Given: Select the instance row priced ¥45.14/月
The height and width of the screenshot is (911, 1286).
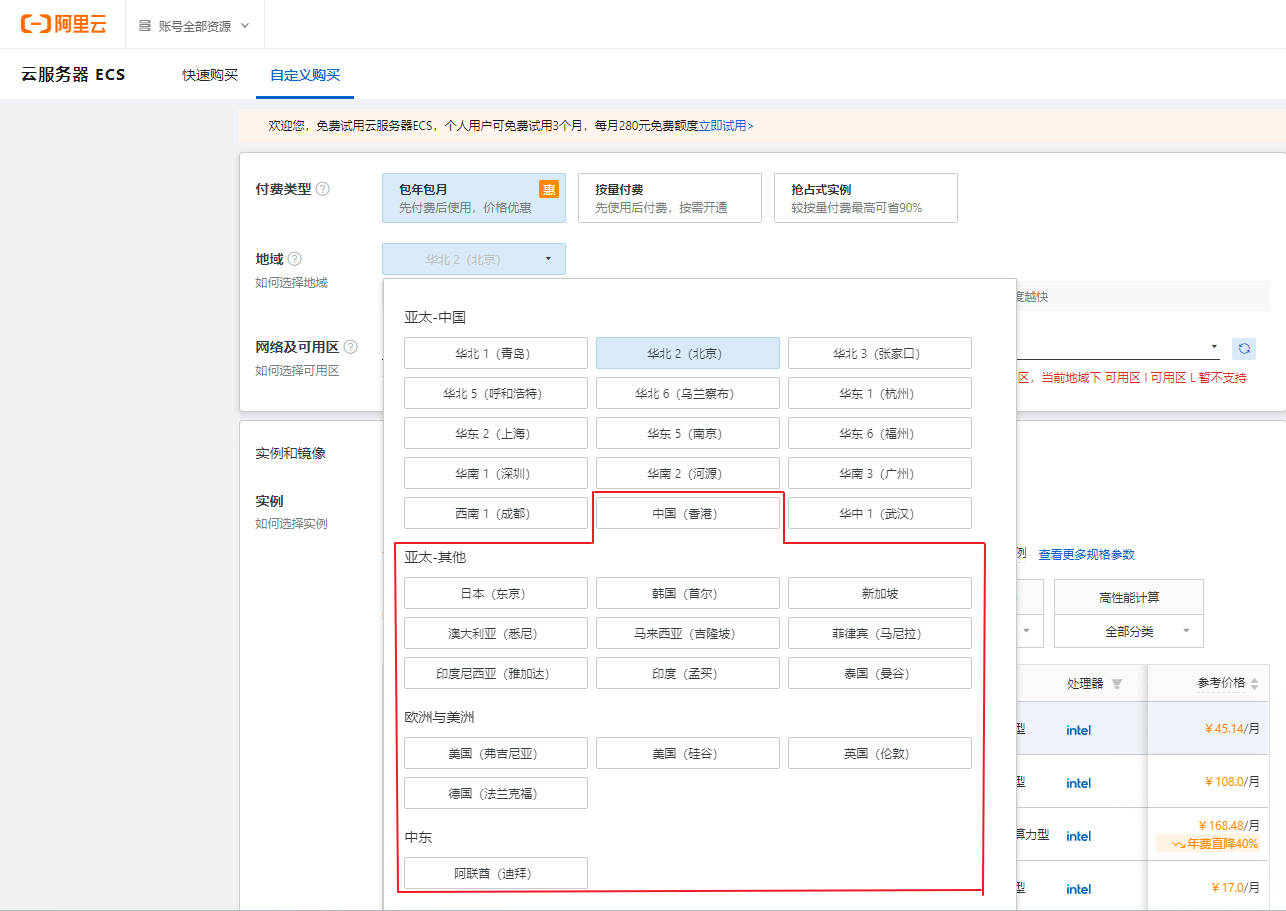Looking at the screenshot, I should click(1142, 729).
